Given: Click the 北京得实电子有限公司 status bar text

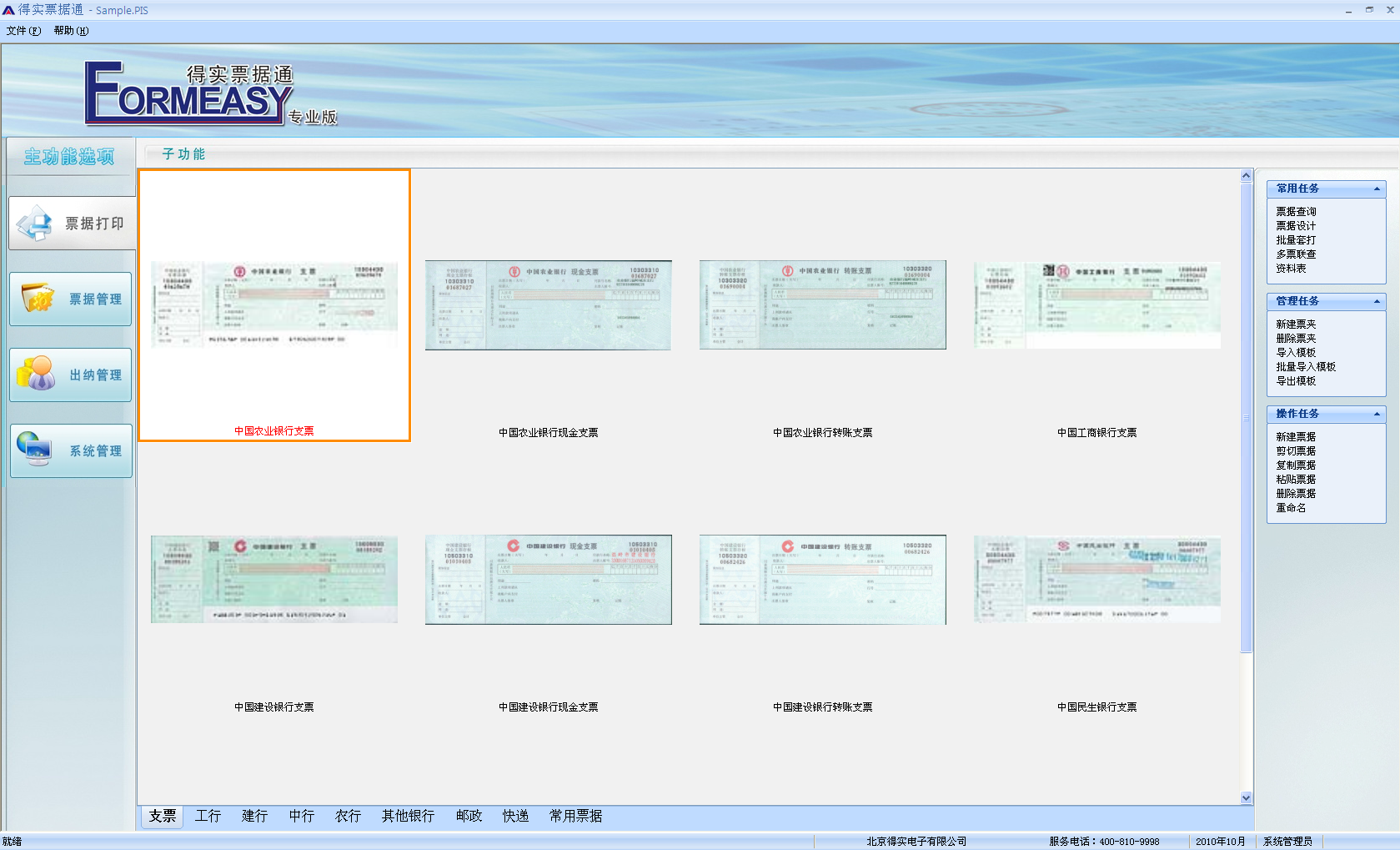Looking at the screenshot, I should tap(916, 842).
